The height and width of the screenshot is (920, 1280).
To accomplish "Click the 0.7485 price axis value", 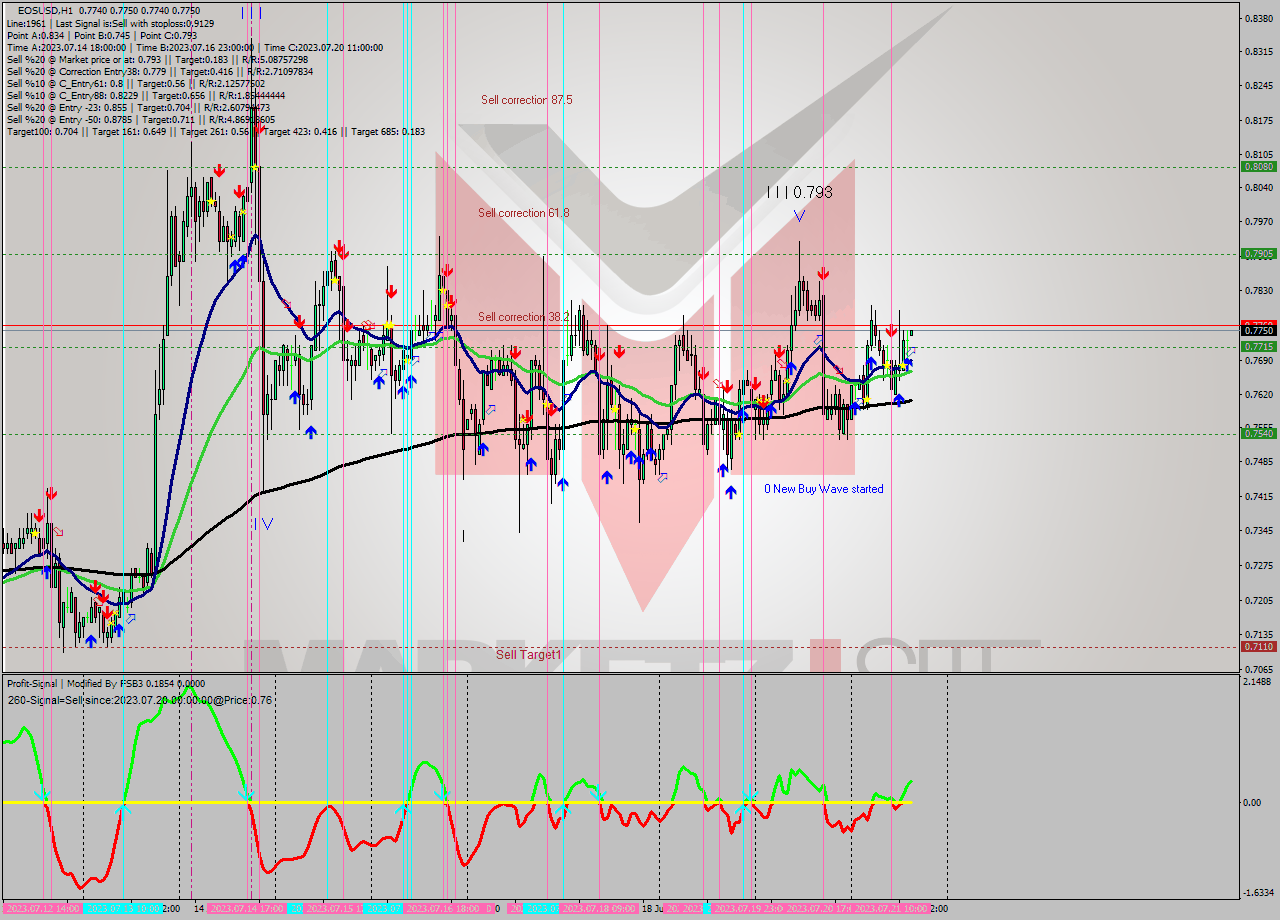I will click(x=1259, y=461).
